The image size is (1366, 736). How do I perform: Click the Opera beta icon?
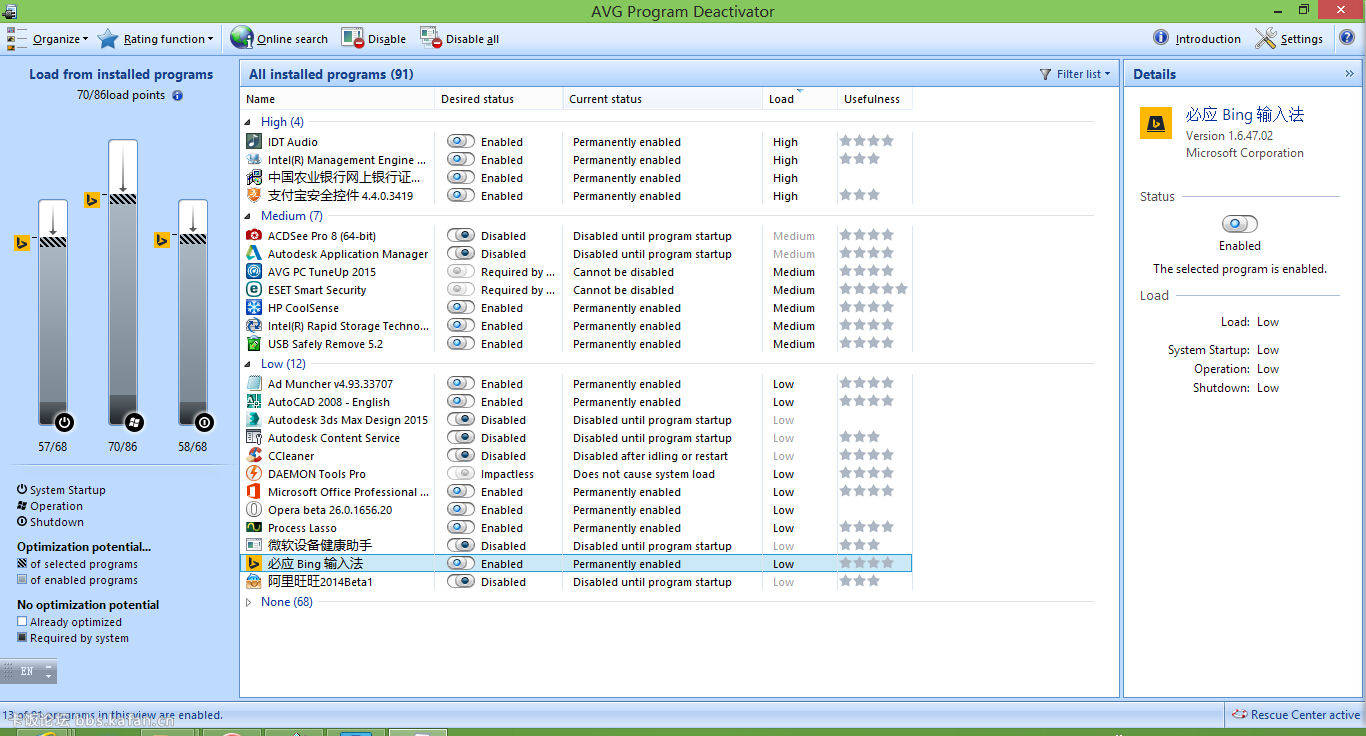pos(254,510)
